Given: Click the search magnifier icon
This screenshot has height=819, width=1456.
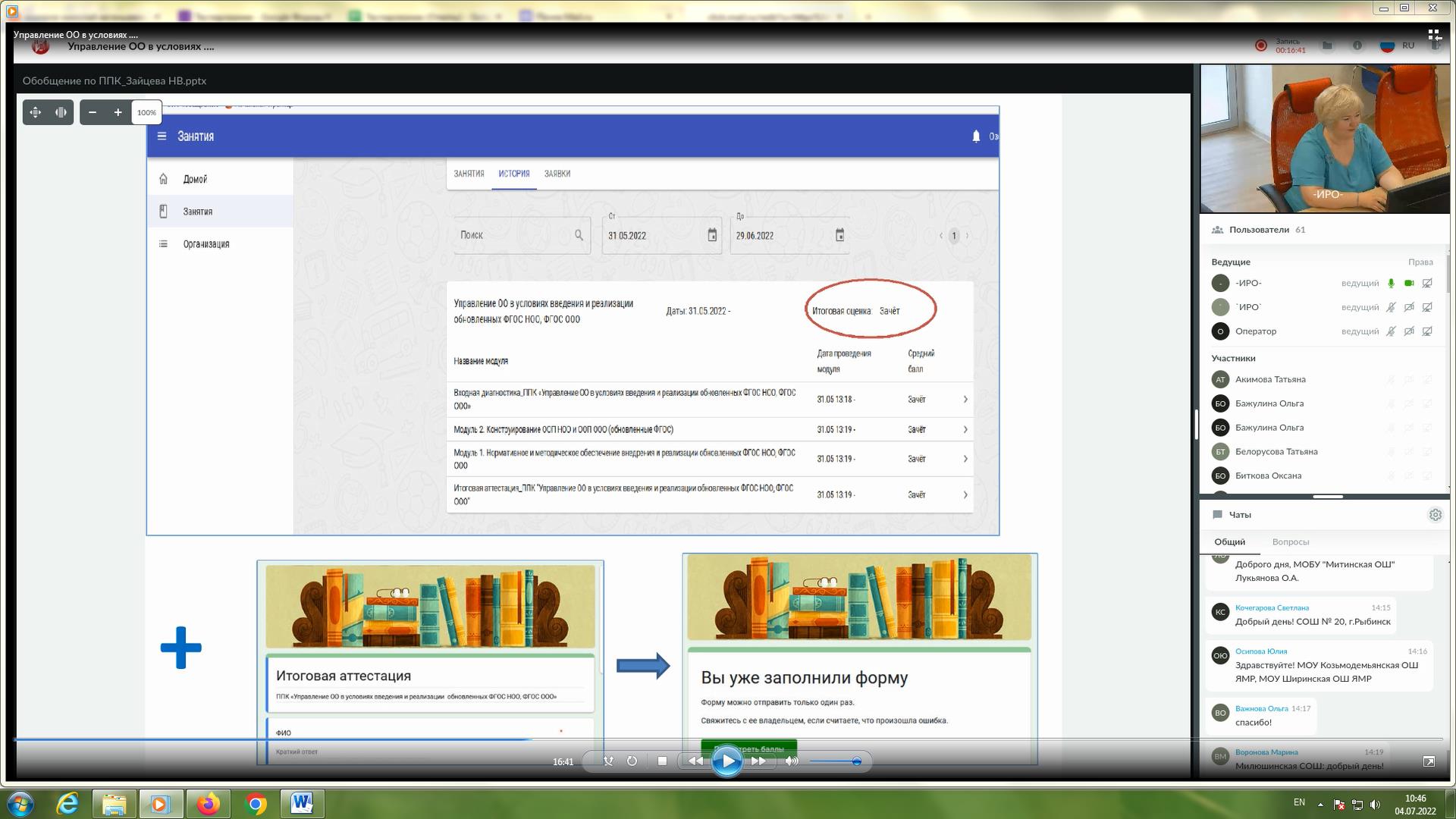Looking at the screenshot, I should [x=579, y=235].
